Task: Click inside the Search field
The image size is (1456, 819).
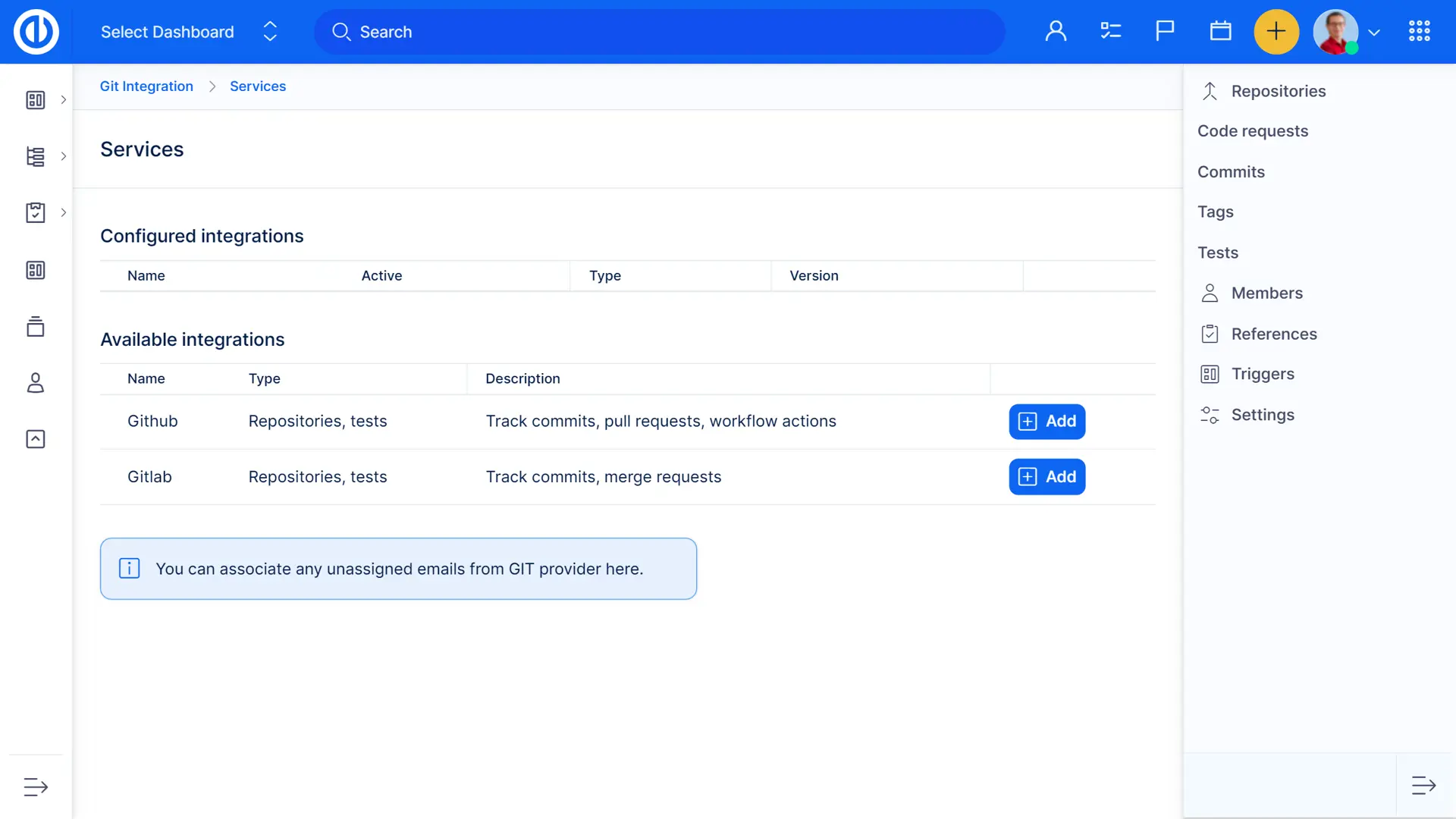Action: (660, 32)
